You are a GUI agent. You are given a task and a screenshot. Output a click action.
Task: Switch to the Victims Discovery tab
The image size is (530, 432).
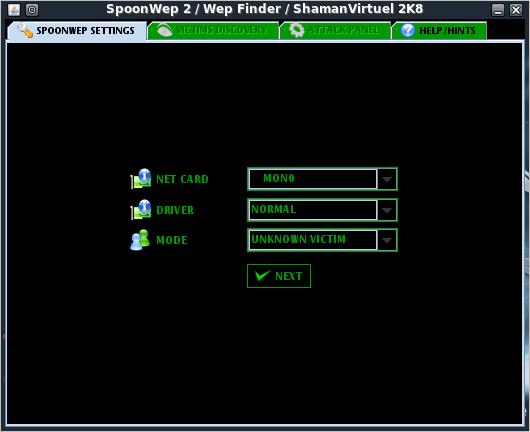coord(213,31)
